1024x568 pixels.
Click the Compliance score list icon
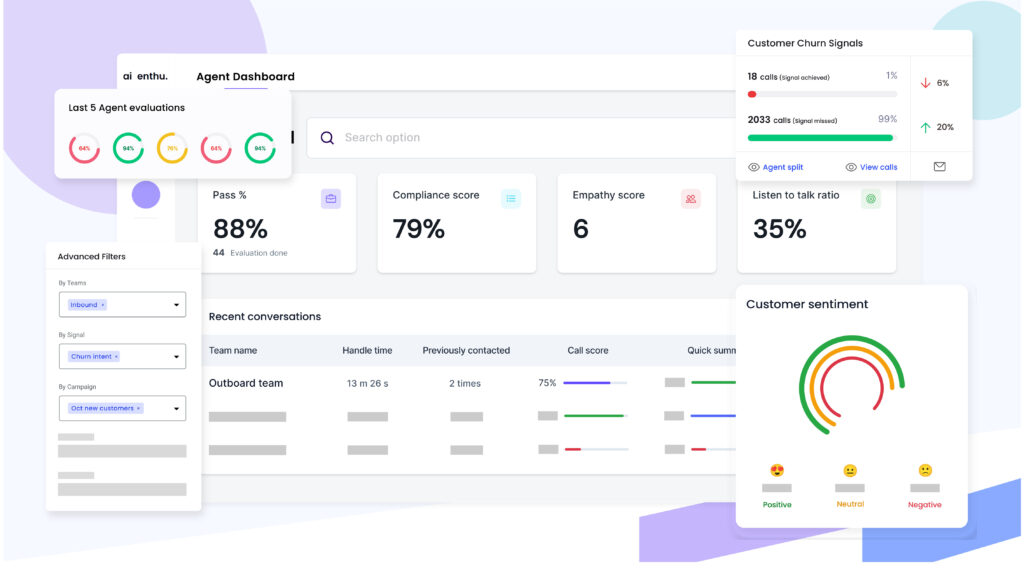[511, 198]
